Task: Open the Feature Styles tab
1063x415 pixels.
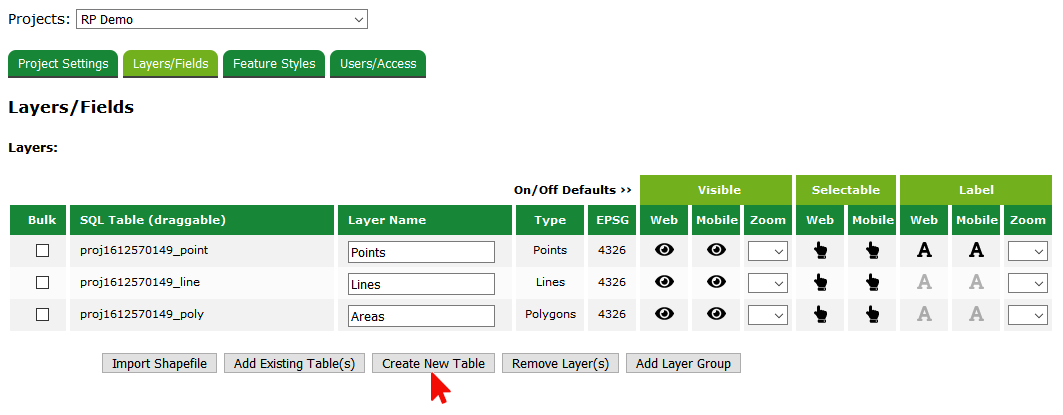Action: [274, 64]
